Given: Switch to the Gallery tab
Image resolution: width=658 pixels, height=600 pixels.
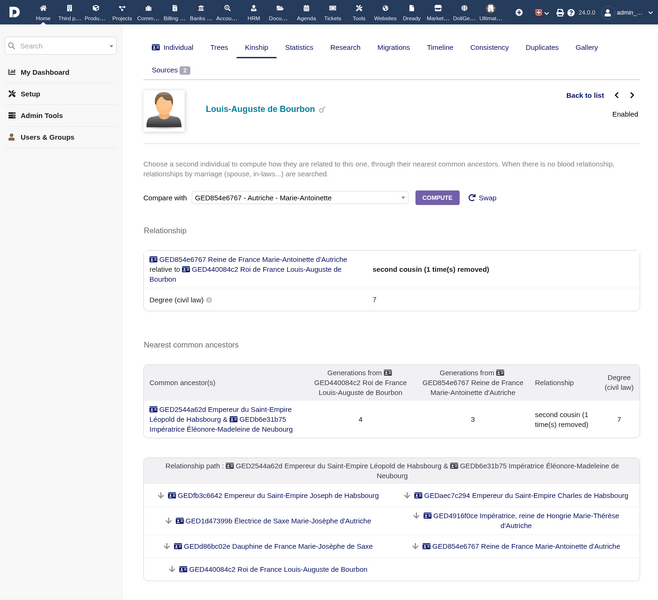Looking at the screenshot, I should [587, 47].
